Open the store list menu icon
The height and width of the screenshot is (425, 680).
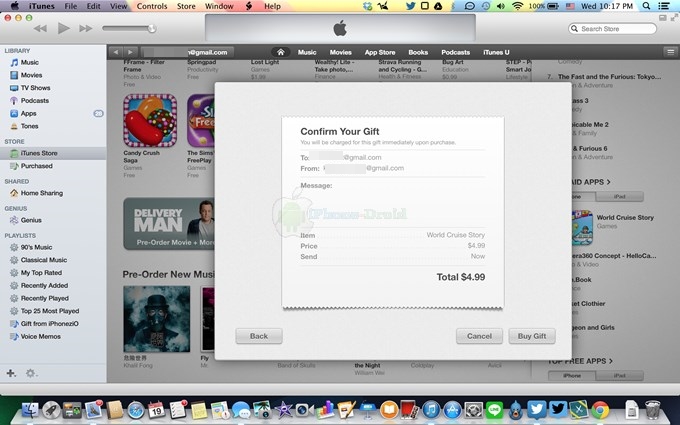(x=669, y=52)
